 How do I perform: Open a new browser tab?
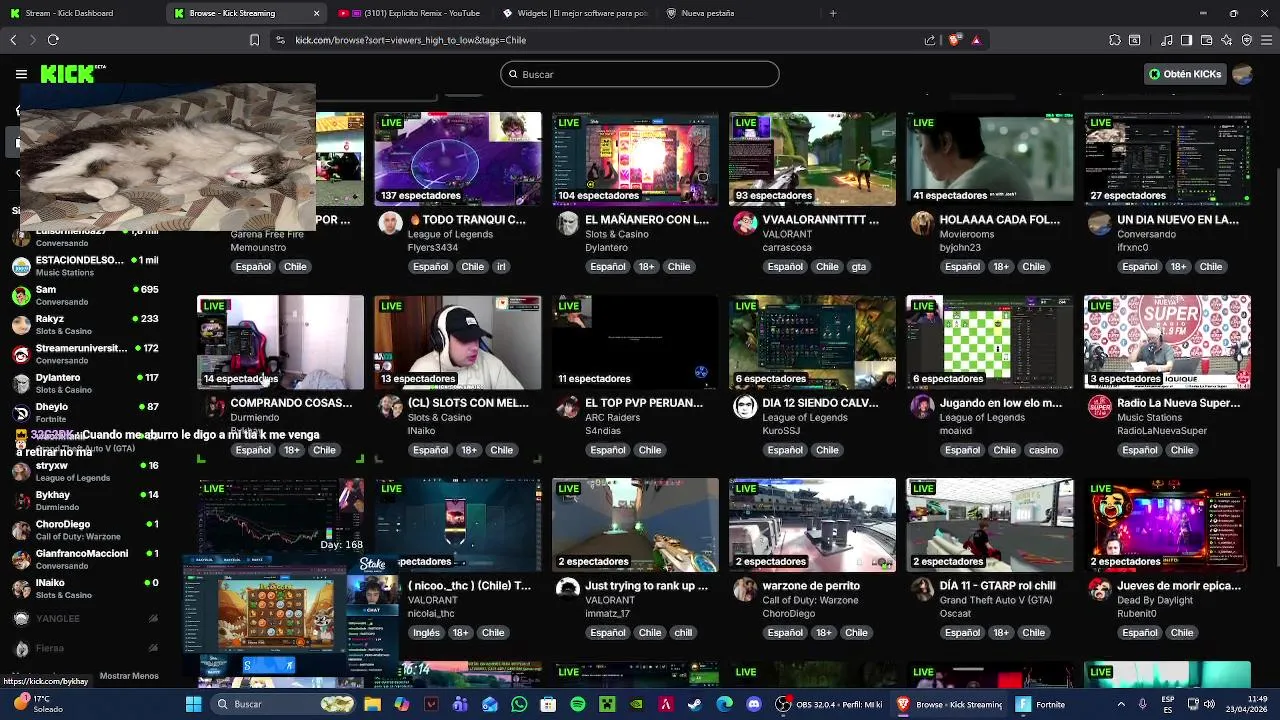[833, 13]
